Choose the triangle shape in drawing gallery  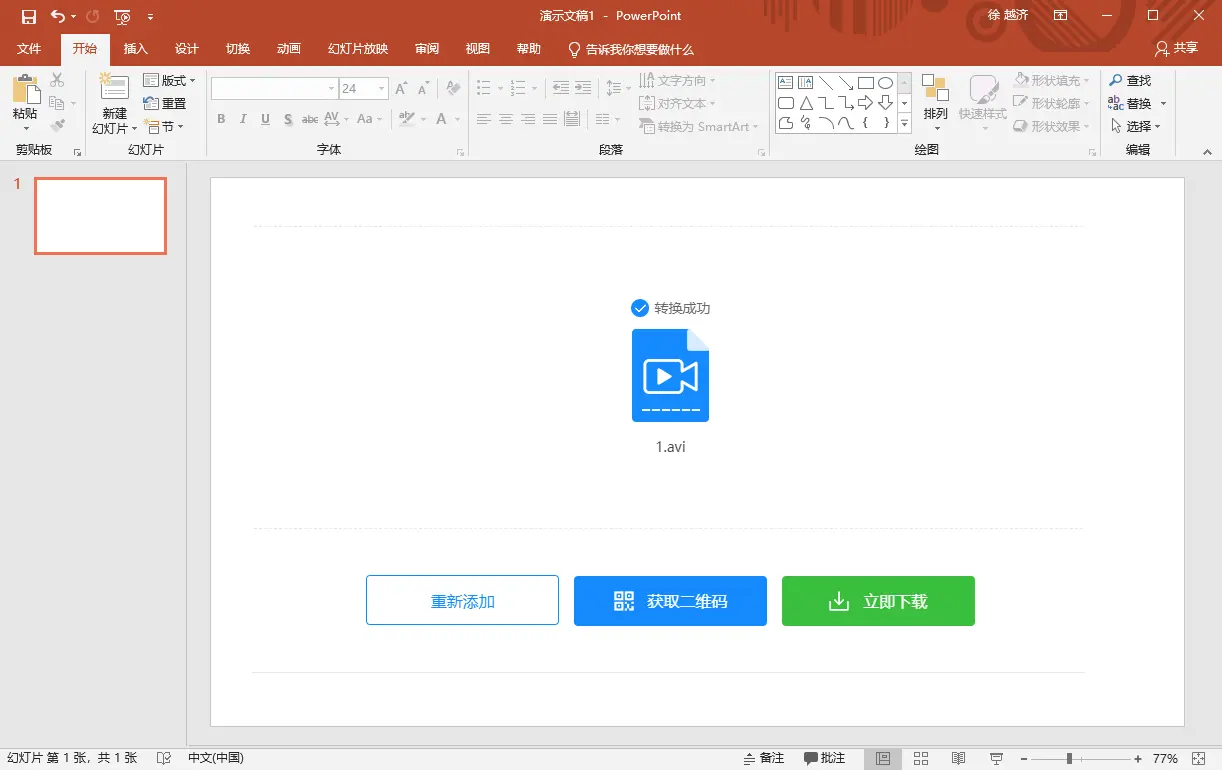pos(805,103)
